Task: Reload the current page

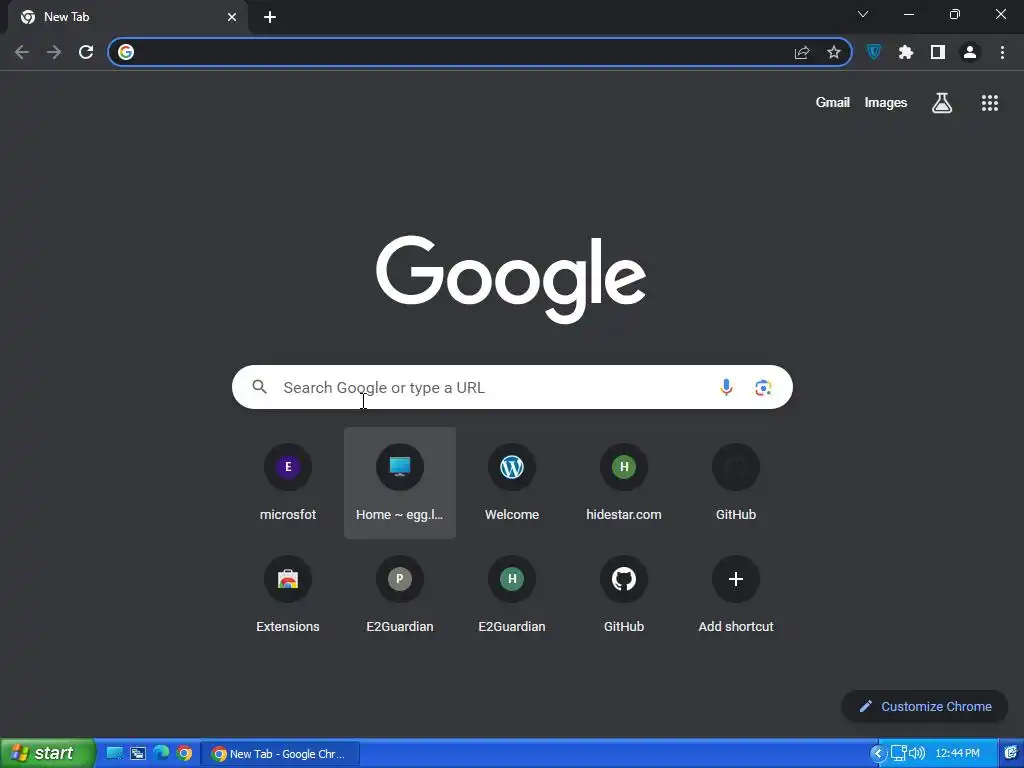Action: point(86,52)
